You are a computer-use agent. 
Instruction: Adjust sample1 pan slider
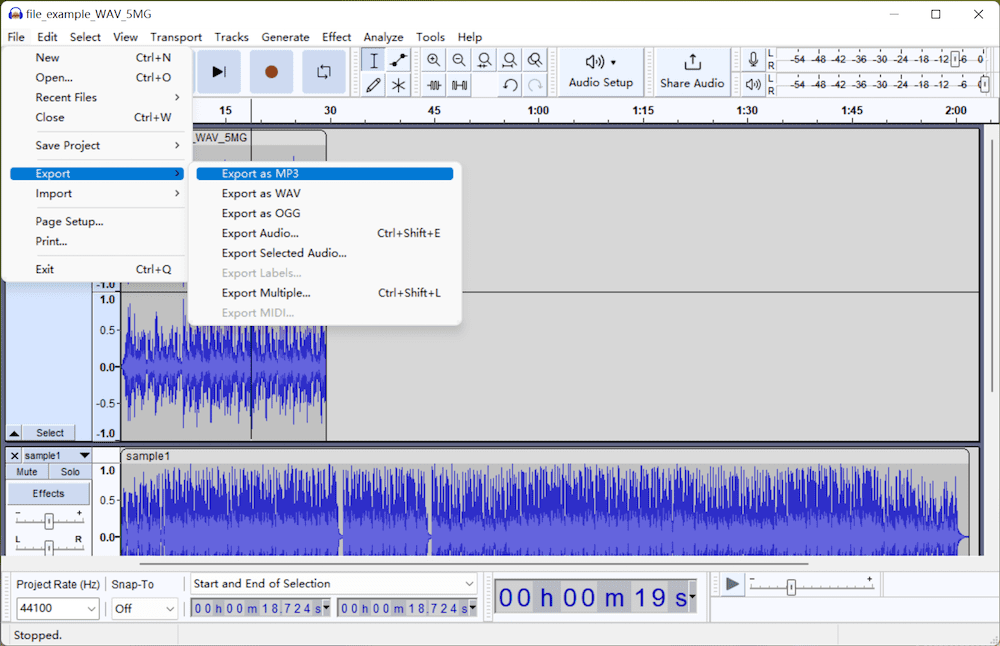click(49, 548)
